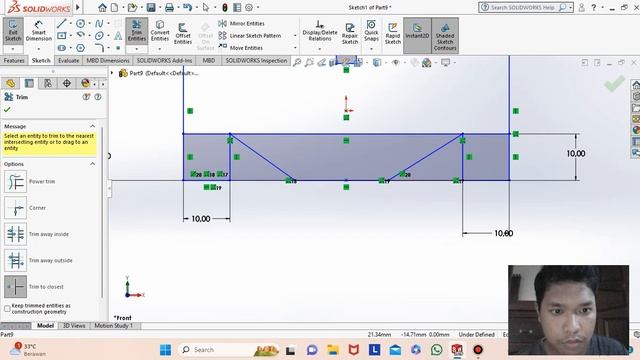This screenshot has height=360, width=640.
Task: Click the DisplayManager tab icon
Action: click(85, 83)
